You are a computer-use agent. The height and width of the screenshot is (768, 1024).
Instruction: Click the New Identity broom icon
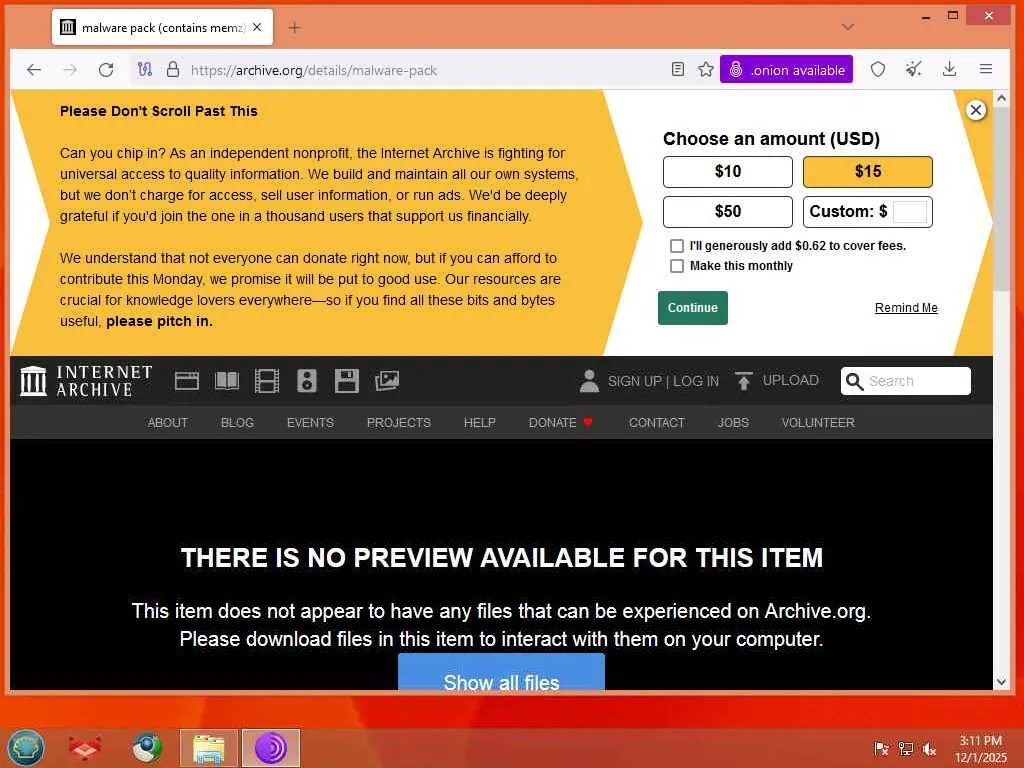tap(914, 69)
